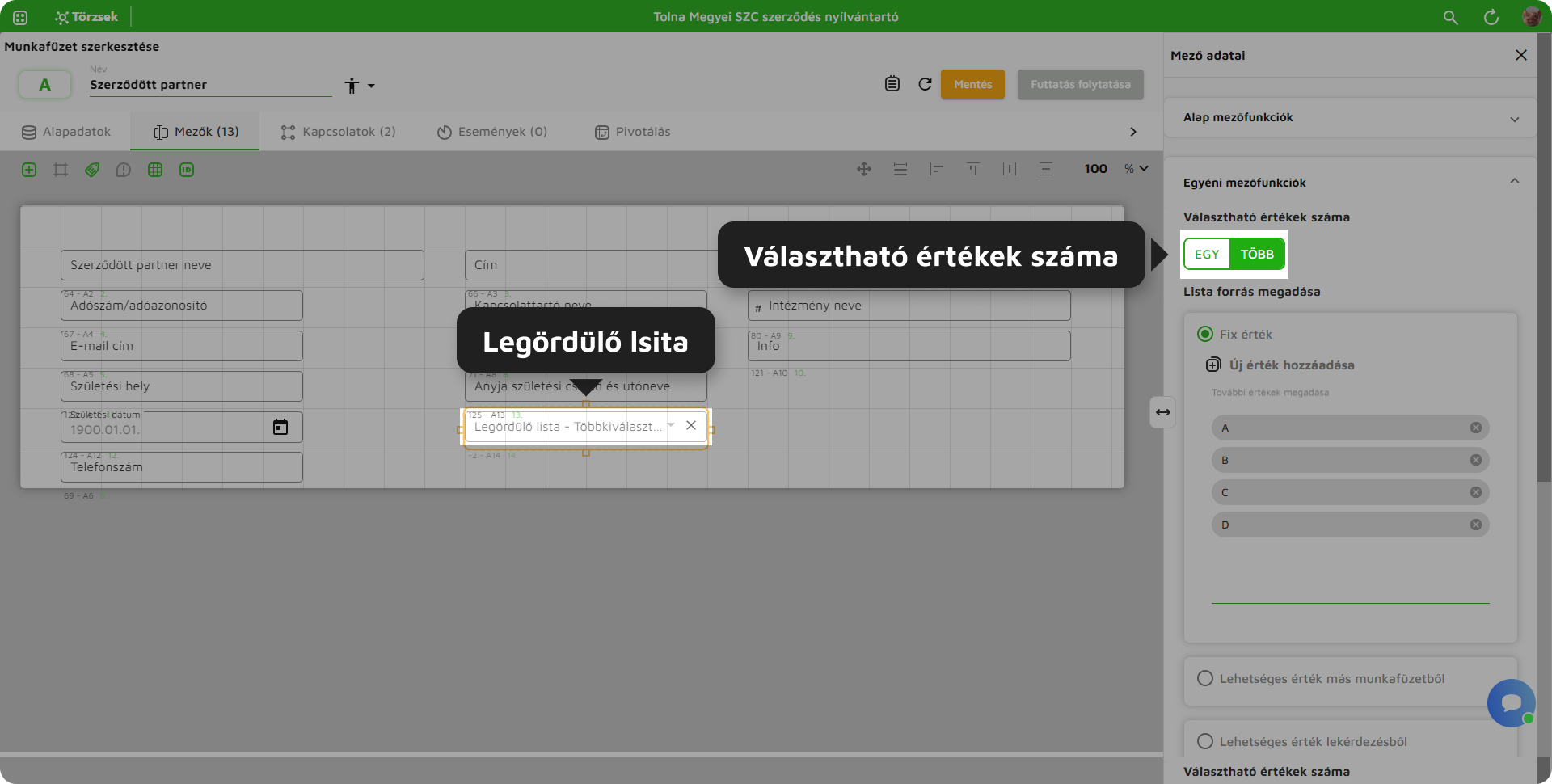Click the reload icon beside Mentés
Image resolution: width=1552 pixels, height=784 pixels.
(x=926, y=84)
